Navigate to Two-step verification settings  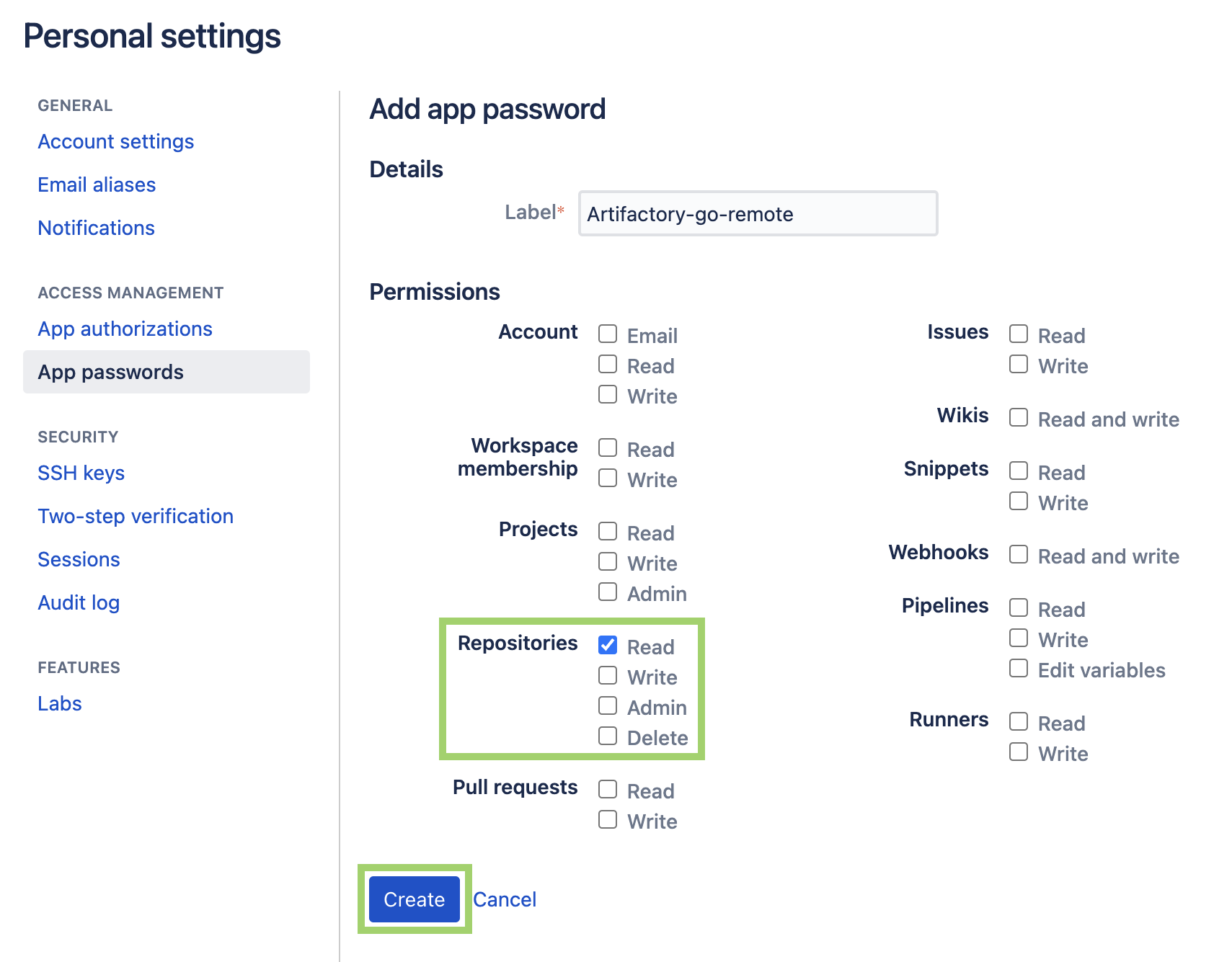[x=135, y=516]
